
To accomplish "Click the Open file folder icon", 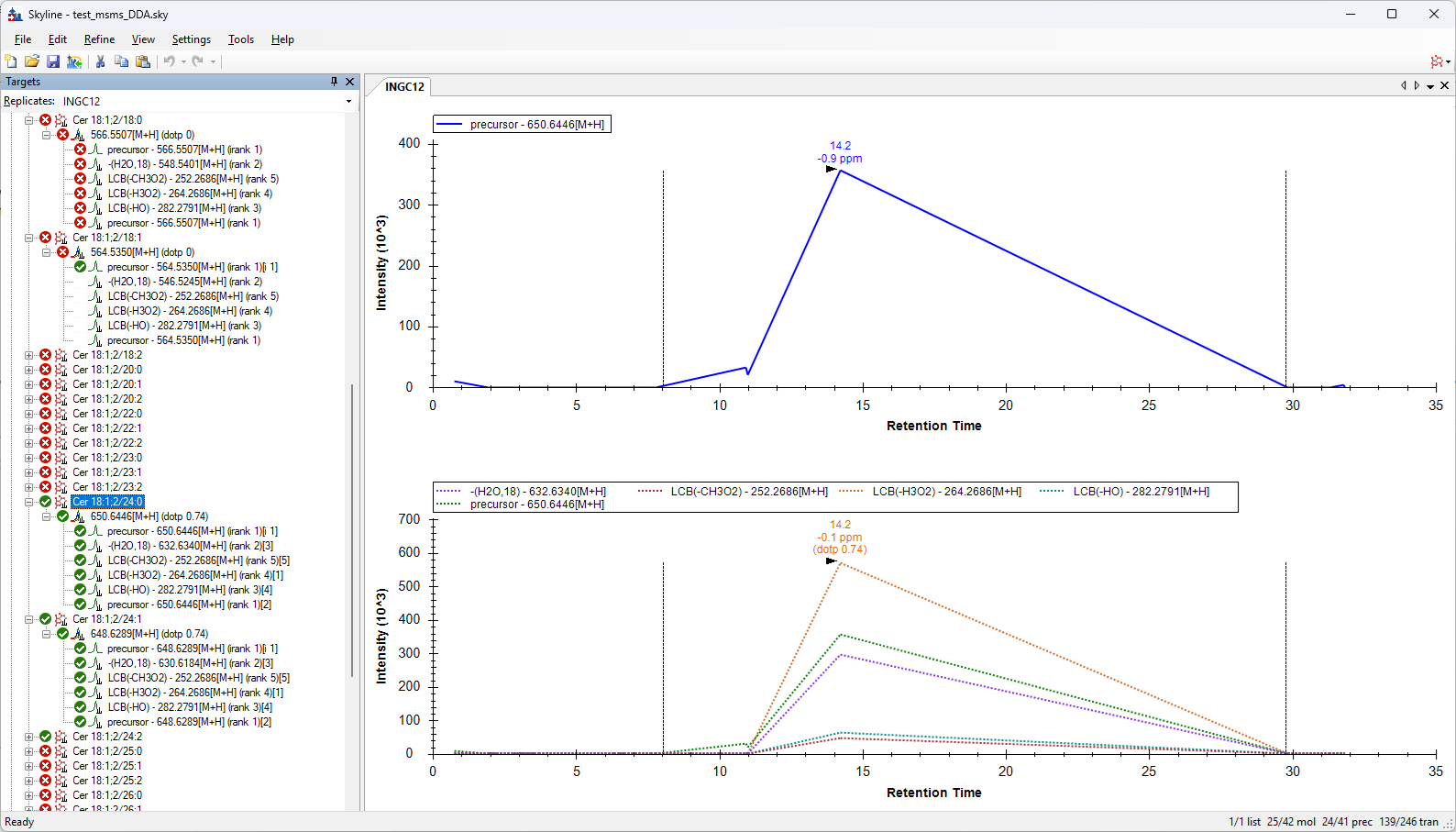I will click(x=32, y=61).
